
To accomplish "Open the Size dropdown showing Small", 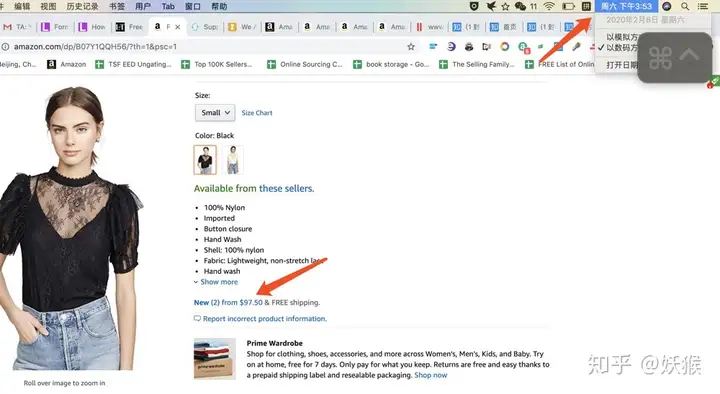I will pyautogui.click(x=215, y=113).
